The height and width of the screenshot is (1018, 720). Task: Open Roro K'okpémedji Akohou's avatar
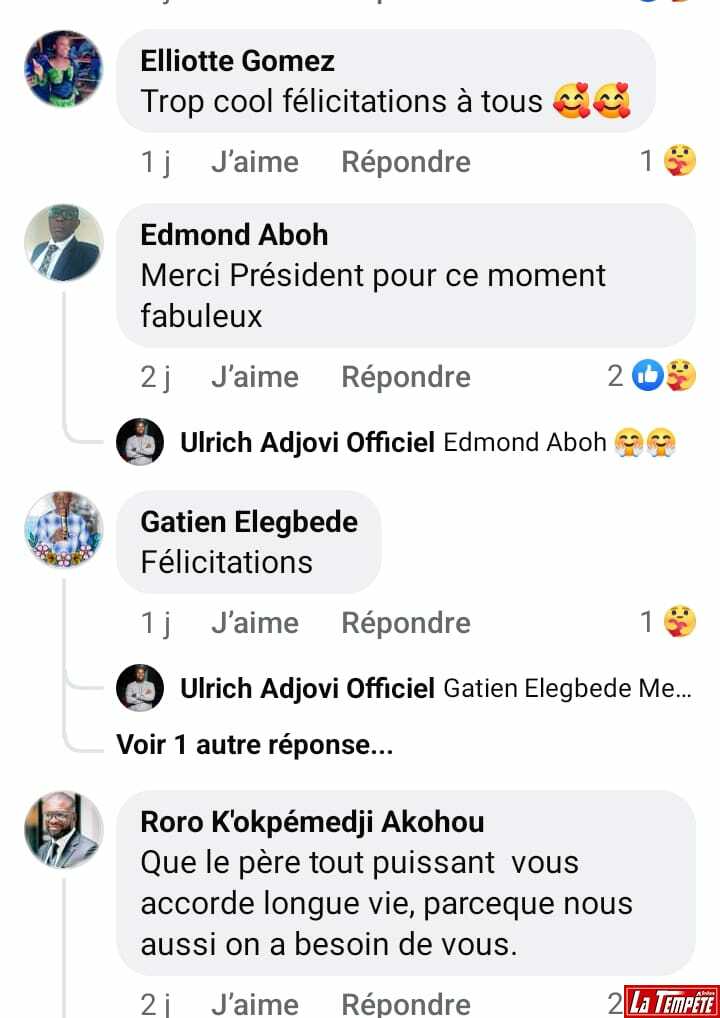(63, 830)
